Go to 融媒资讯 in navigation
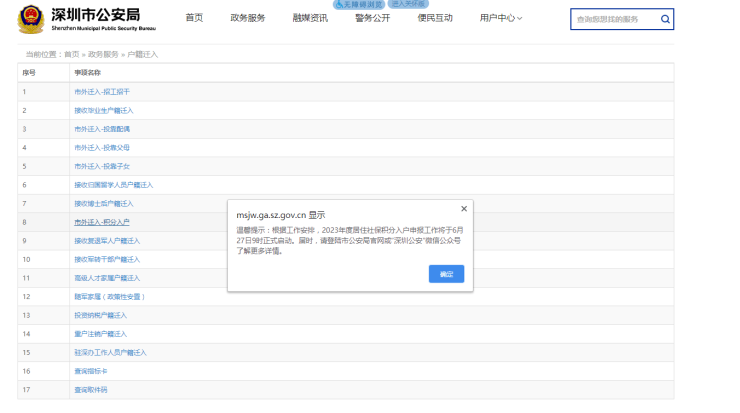Viewport: 740px width, 413px height. (309, 19)
